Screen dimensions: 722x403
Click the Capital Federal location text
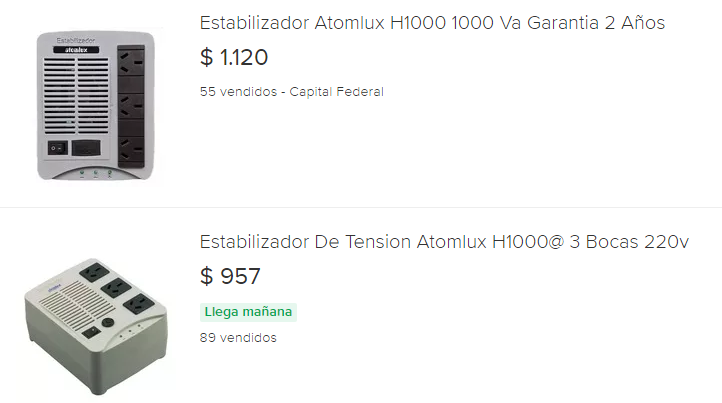[337, 92]
